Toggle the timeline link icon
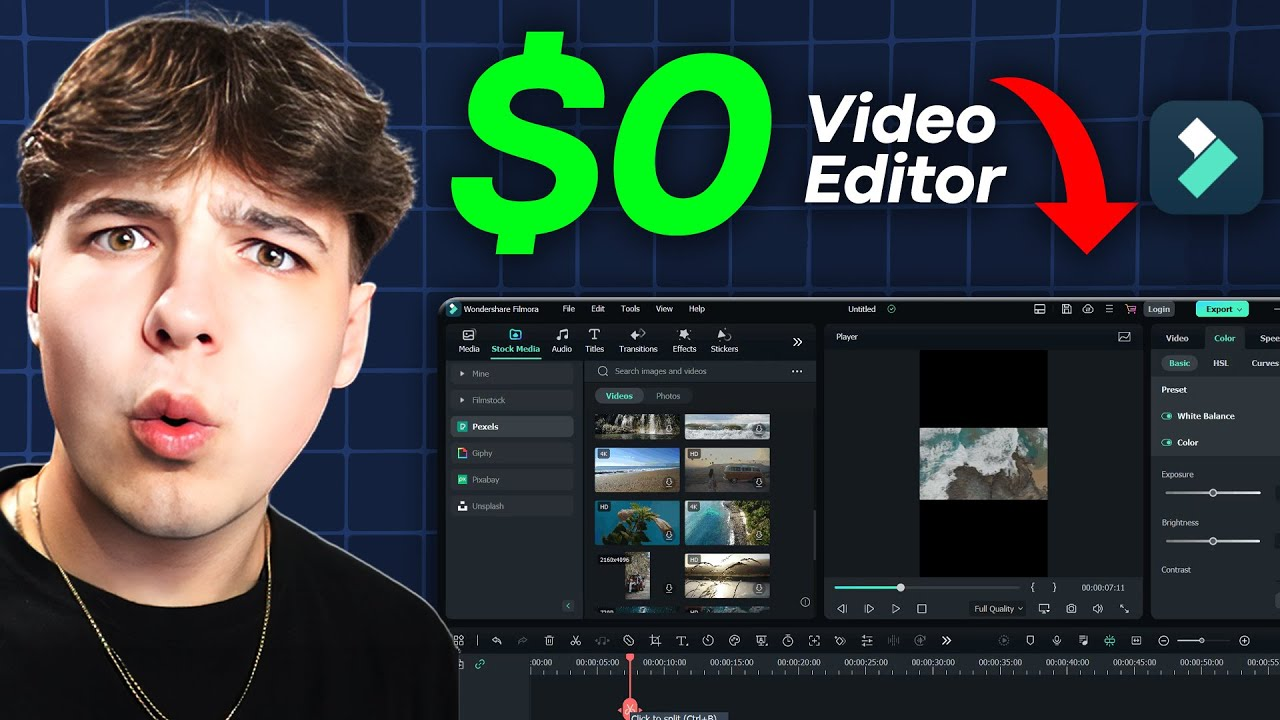 (480, 664)
